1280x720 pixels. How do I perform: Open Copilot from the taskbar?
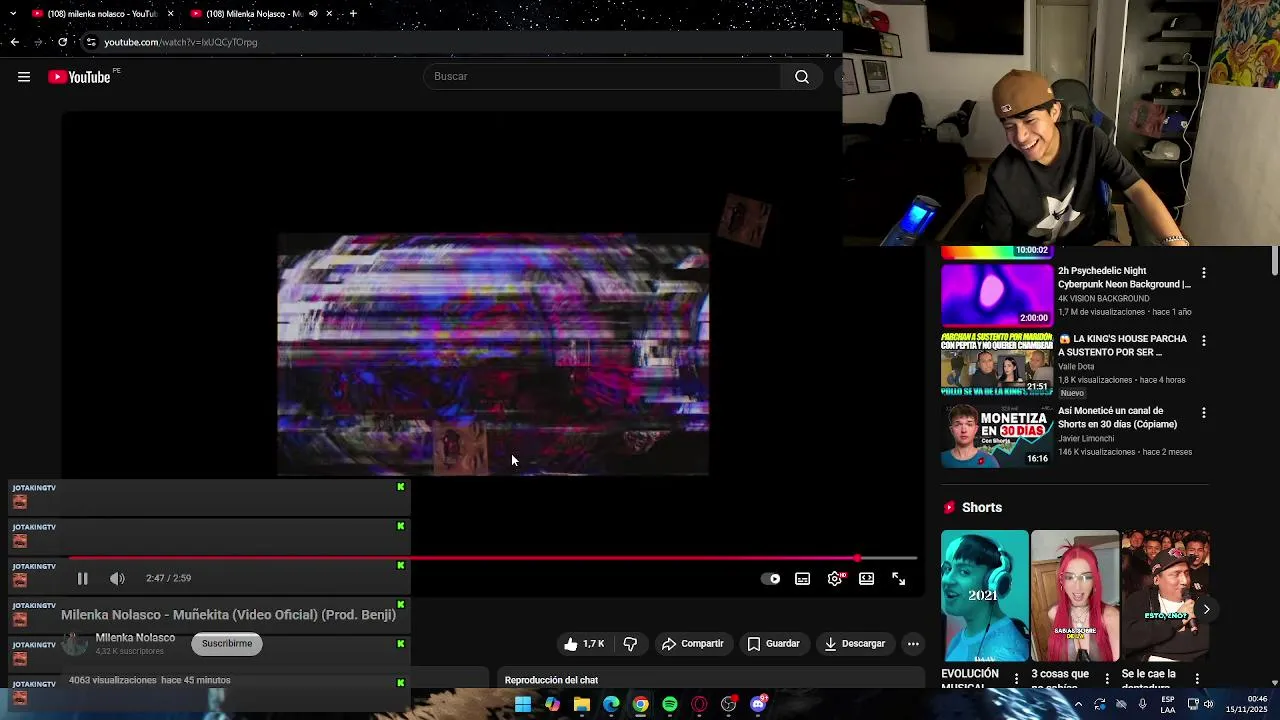pos(552,705)
